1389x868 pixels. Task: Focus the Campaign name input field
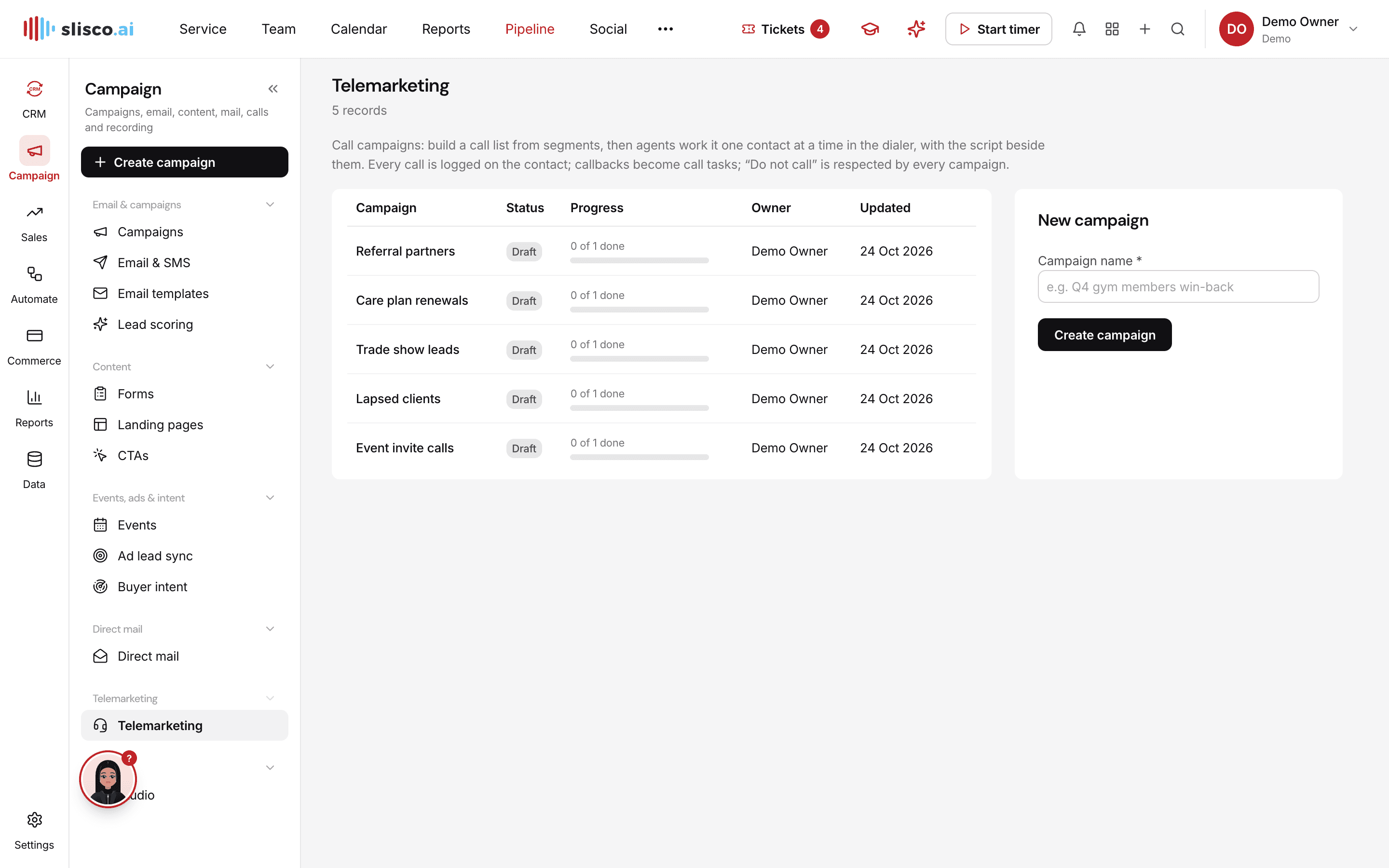coord(1178,286)
